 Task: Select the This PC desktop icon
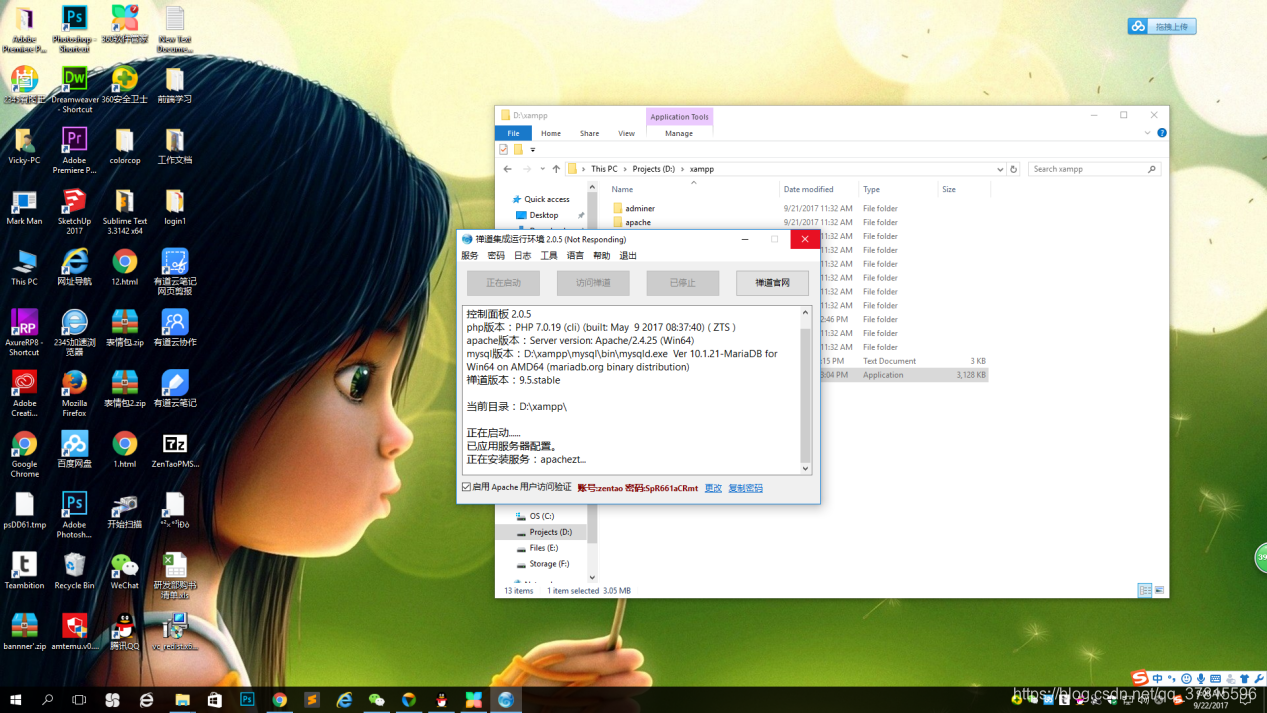(x=24, y=268)
